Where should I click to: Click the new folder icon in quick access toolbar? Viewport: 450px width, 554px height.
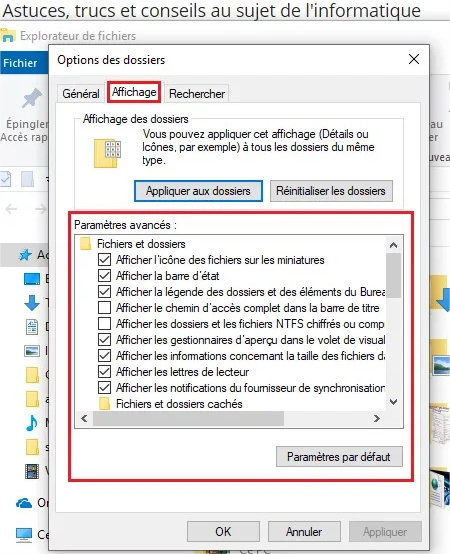28,179
